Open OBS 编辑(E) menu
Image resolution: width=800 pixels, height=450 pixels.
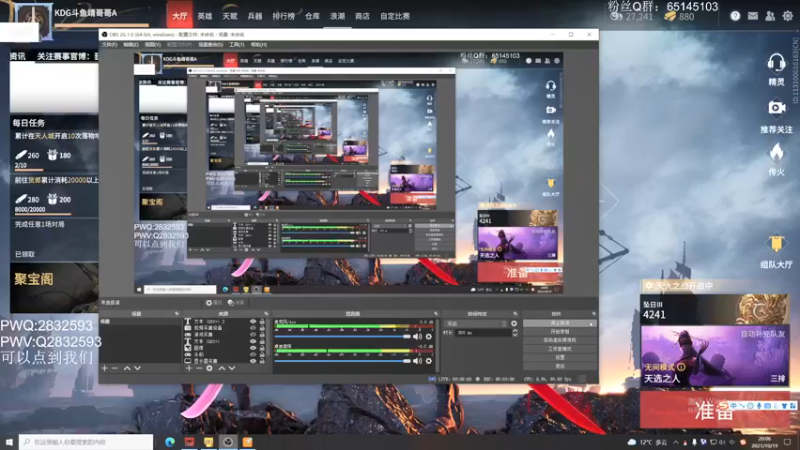pyautogui.click(x=131, y=45)
